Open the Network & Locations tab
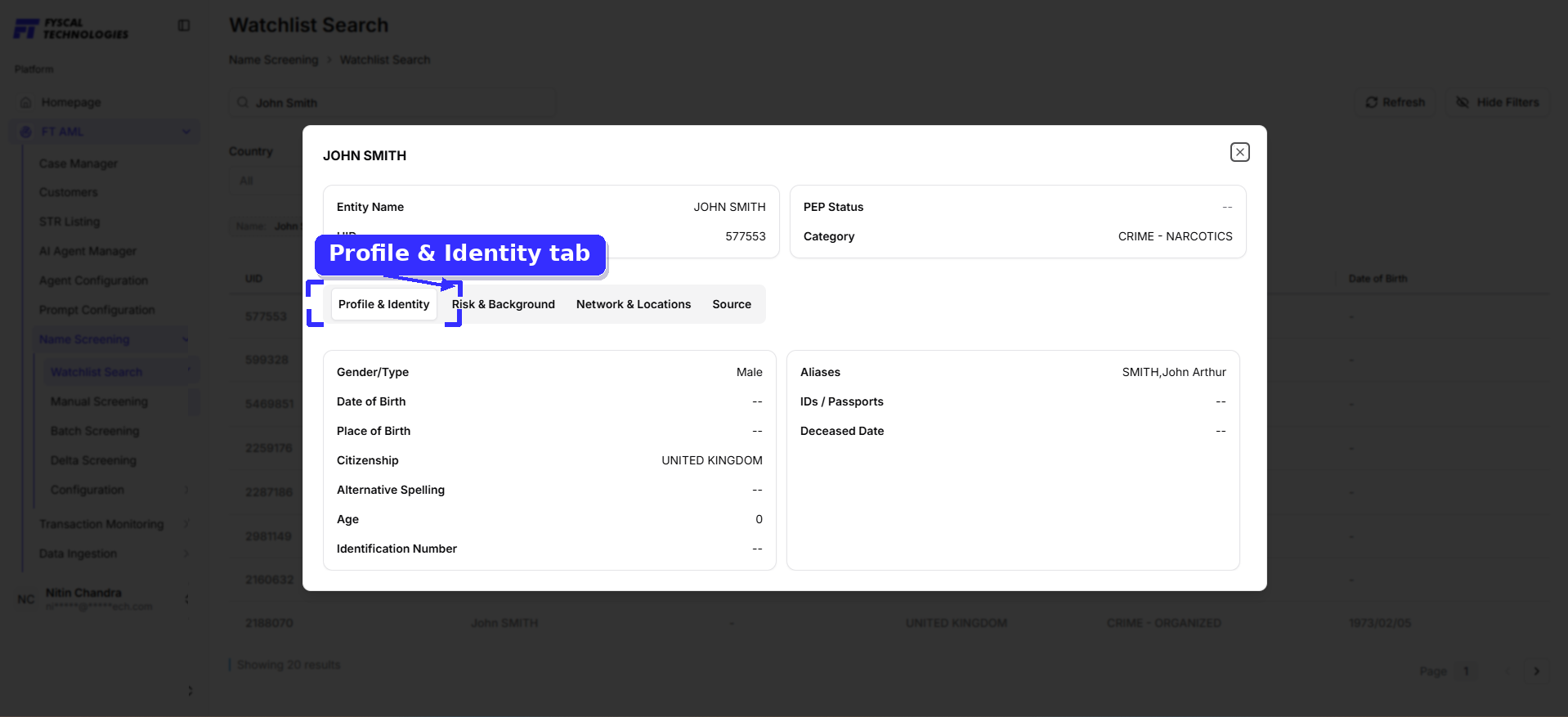Image resolution: width=1568 pixels, height=717 pixels. 634,304
